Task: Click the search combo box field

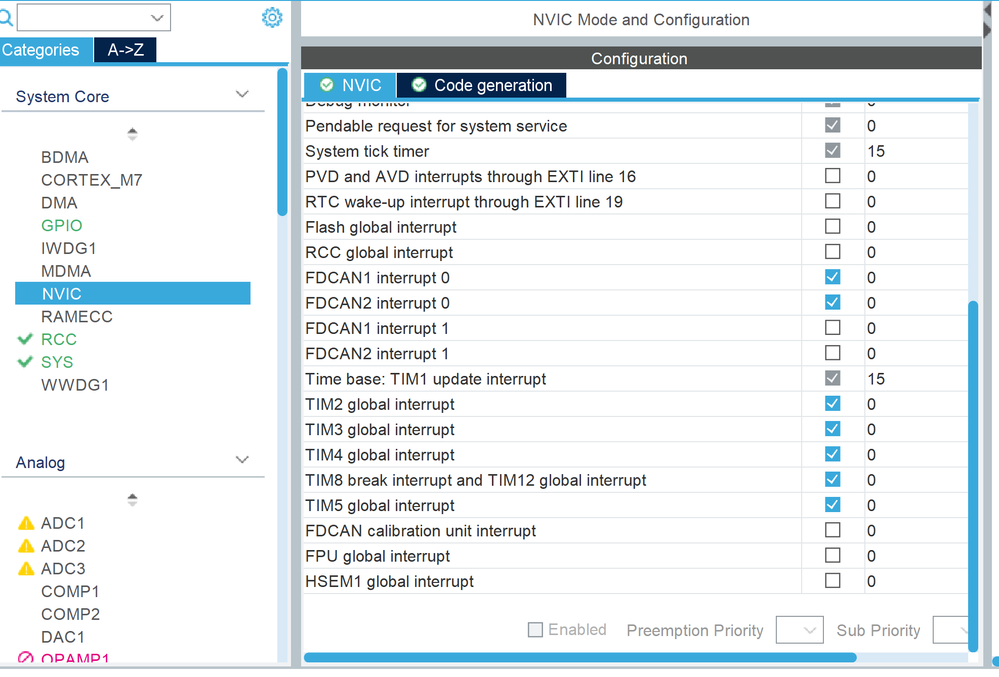Action: [84, 17]
